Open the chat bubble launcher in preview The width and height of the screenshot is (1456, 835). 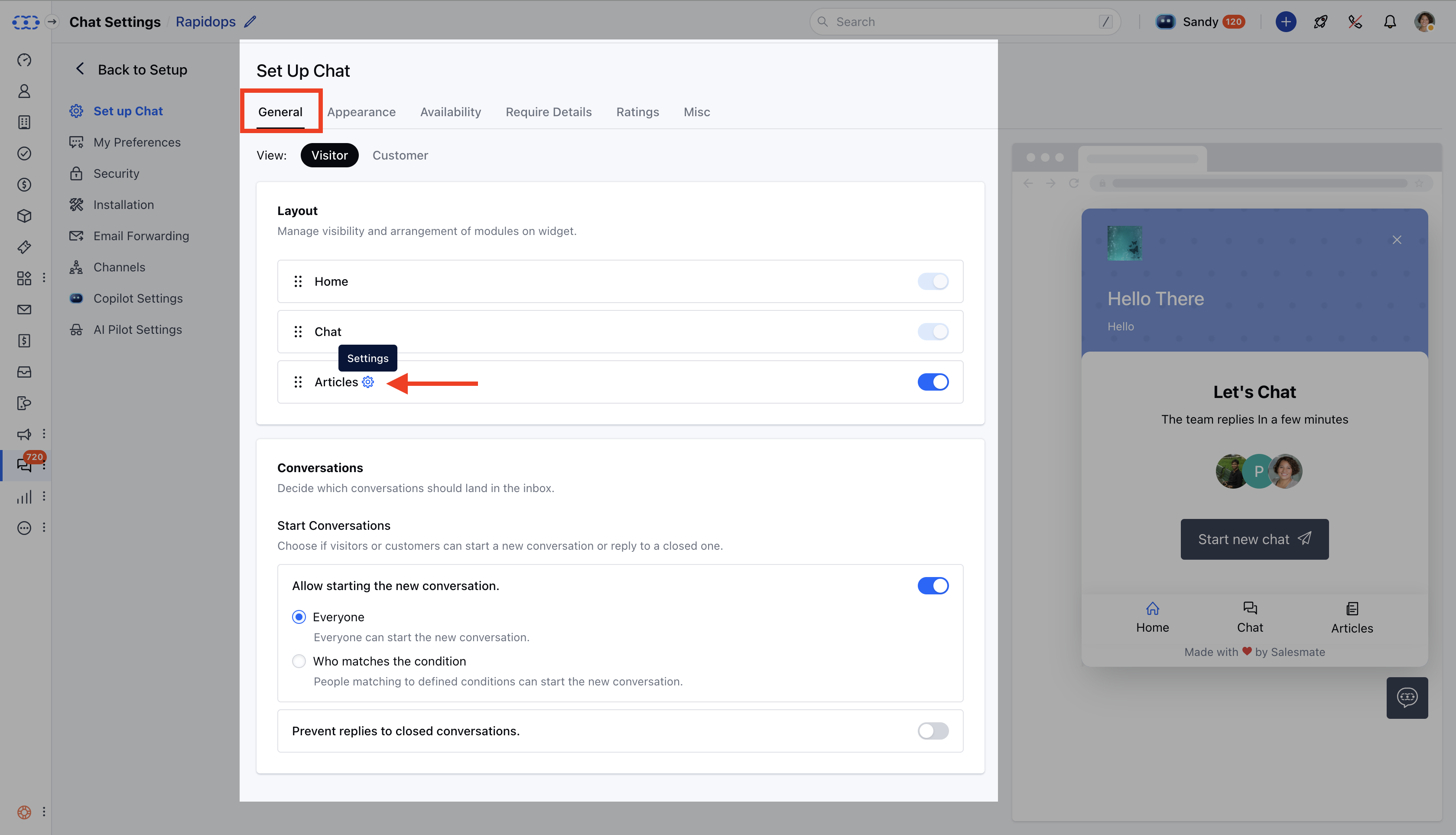point(1407,698)
